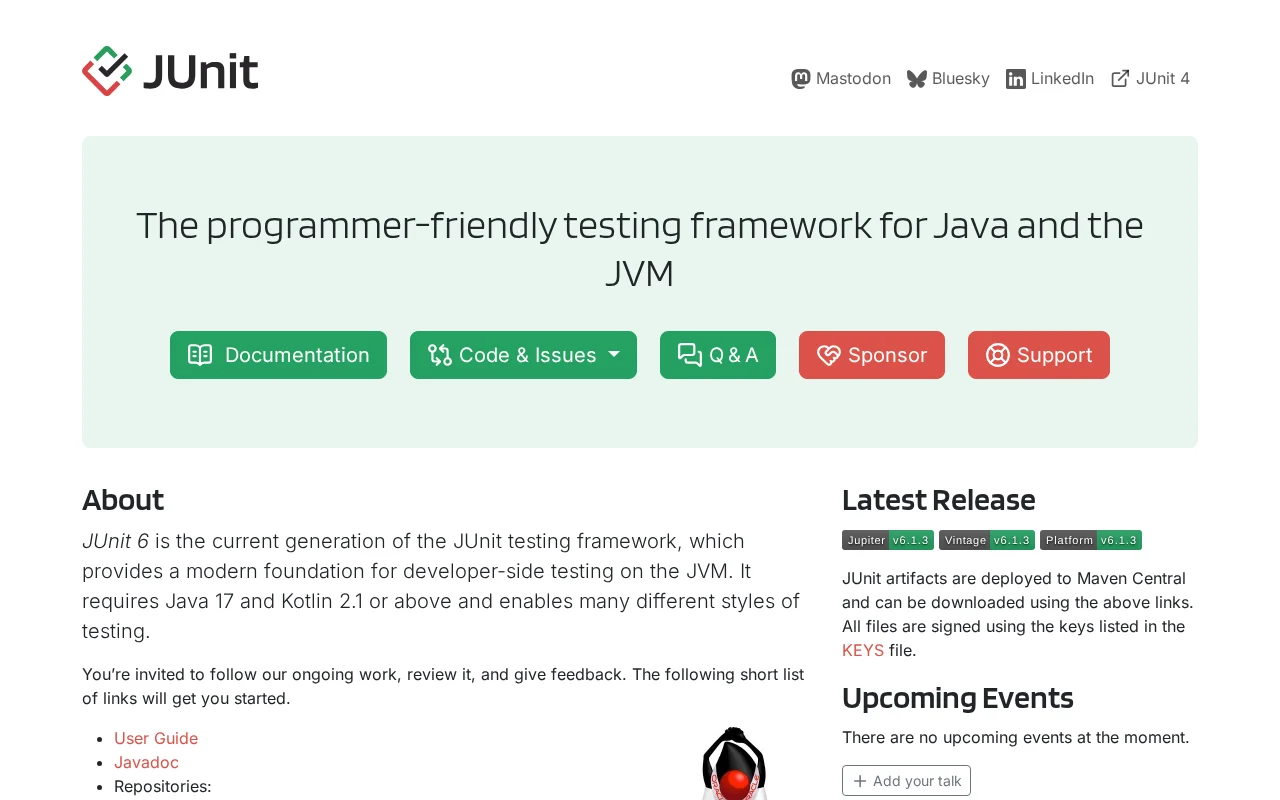Viewport: 1280px width, 800px height.
Task: Open the Javadoc link
Action: pos(146,762)
